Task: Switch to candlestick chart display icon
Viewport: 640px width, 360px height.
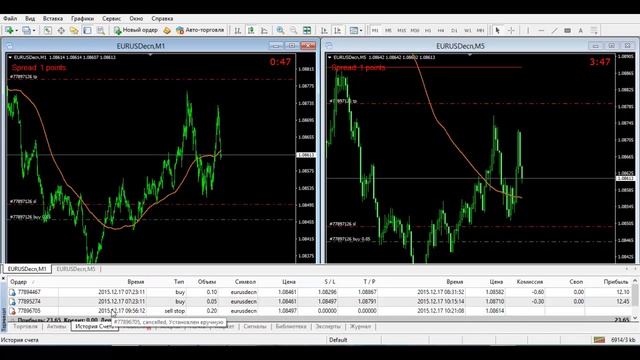Action: [x=251, y=30]
